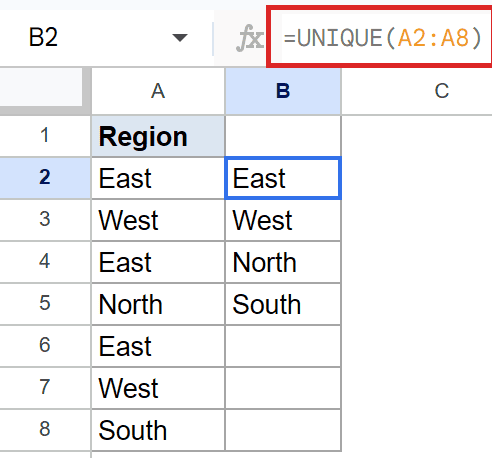Click cell A2 containing East

click(x=158, y=178)
